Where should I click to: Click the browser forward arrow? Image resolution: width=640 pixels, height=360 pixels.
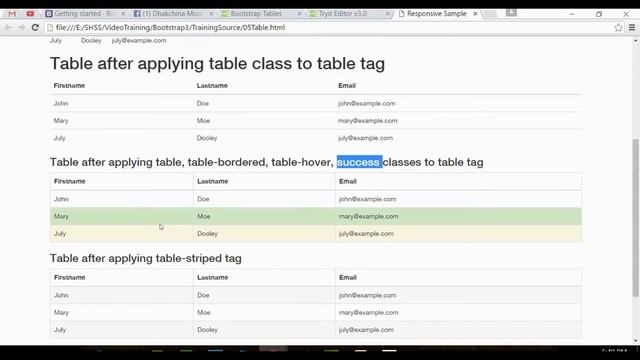point(21,27)
